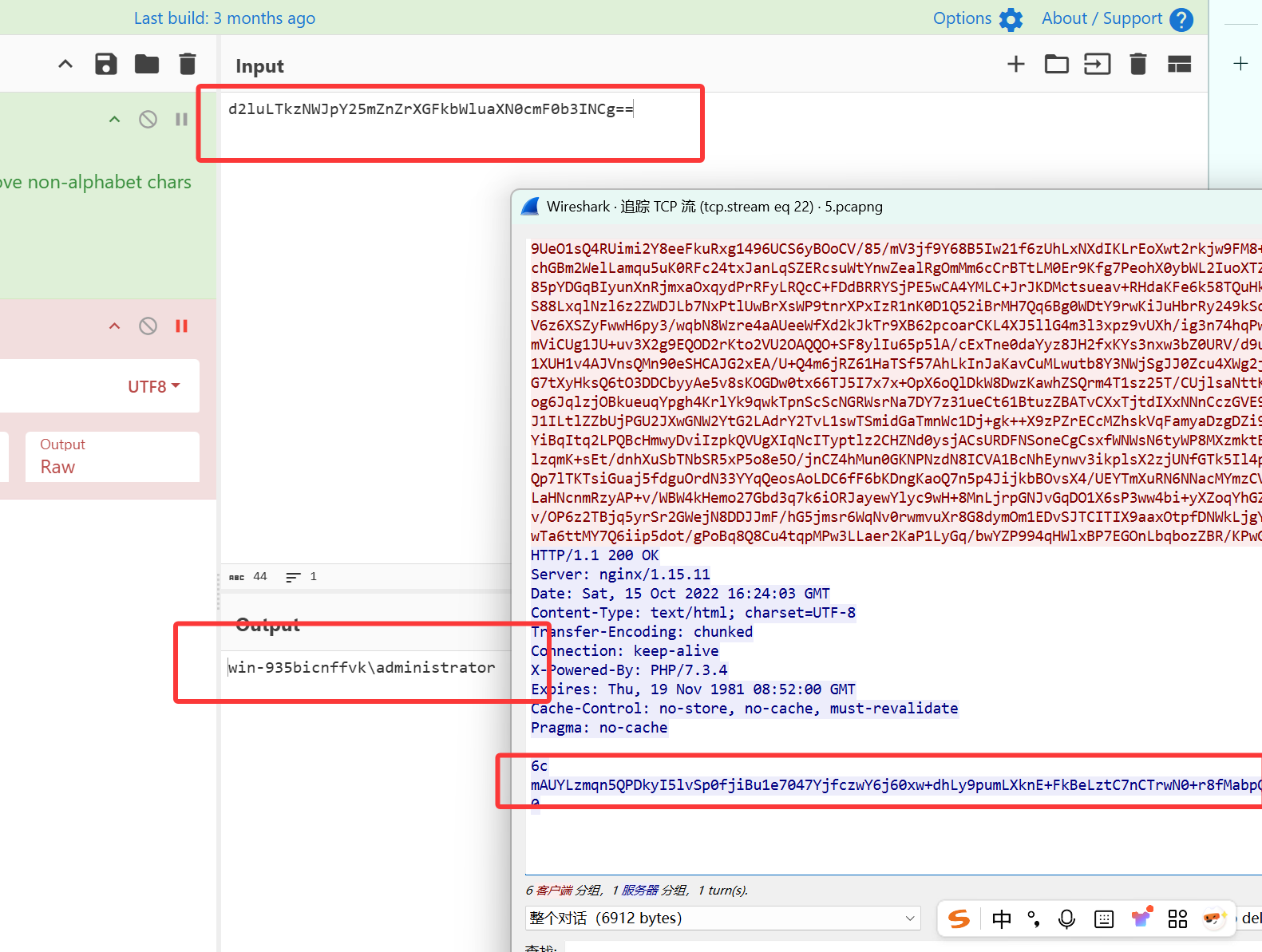Disable the green operation in recipe
This screenshot has height=952, width=1262.
click(148, 120)
